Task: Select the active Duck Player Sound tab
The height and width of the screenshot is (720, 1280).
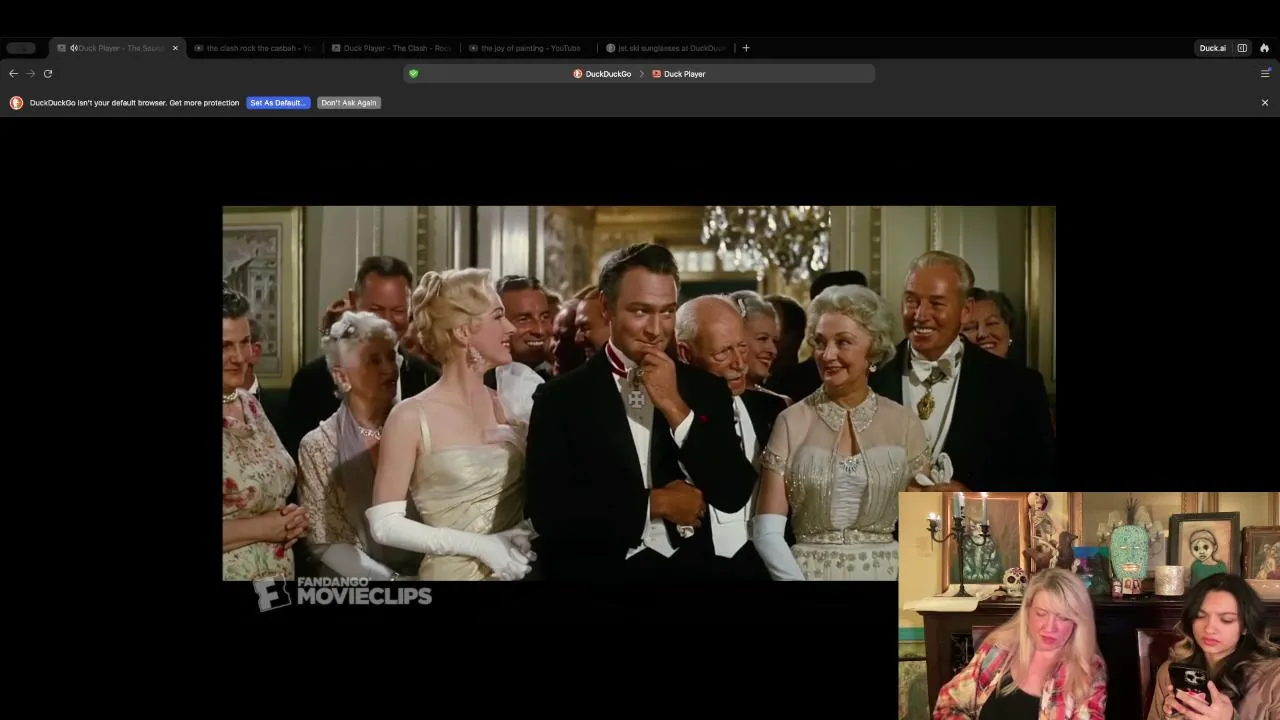Action: [117, 48]
